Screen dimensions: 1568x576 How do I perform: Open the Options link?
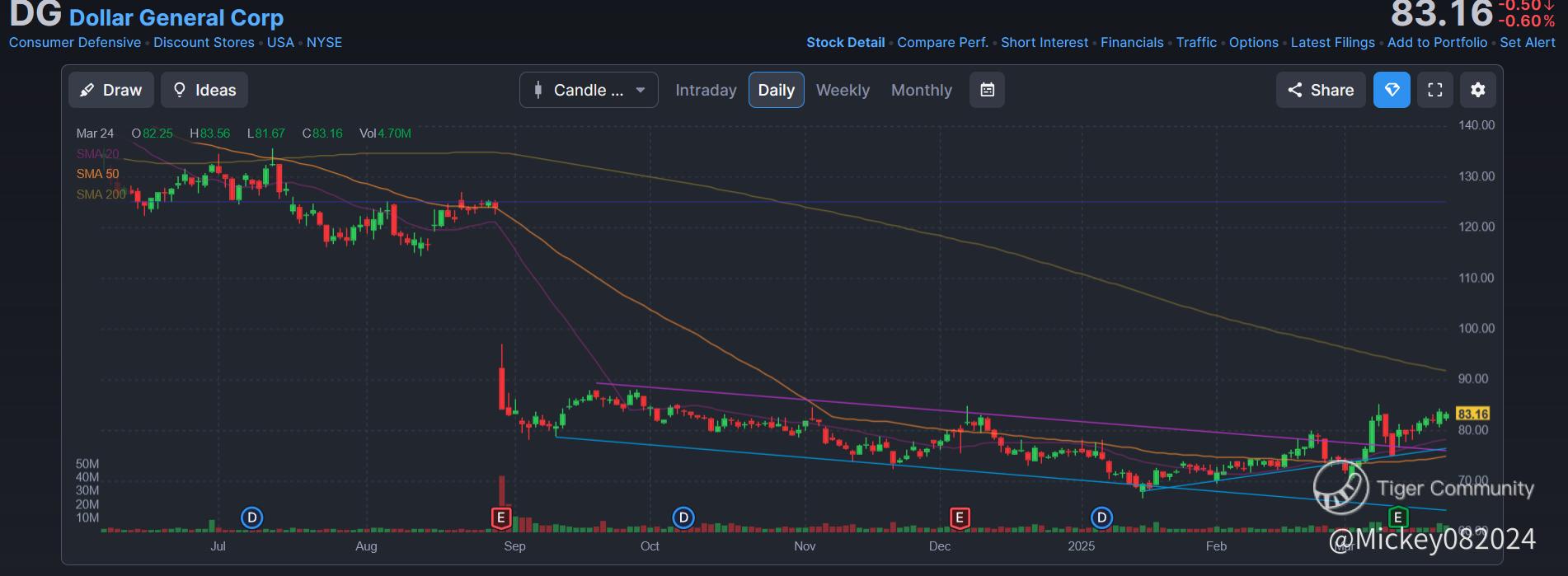click(x=1254, y=42)
